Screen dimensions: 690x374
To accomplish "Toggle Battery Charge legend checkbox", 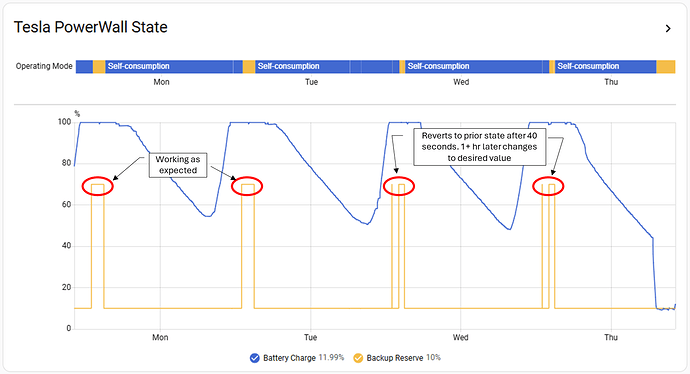I will 254,358.
